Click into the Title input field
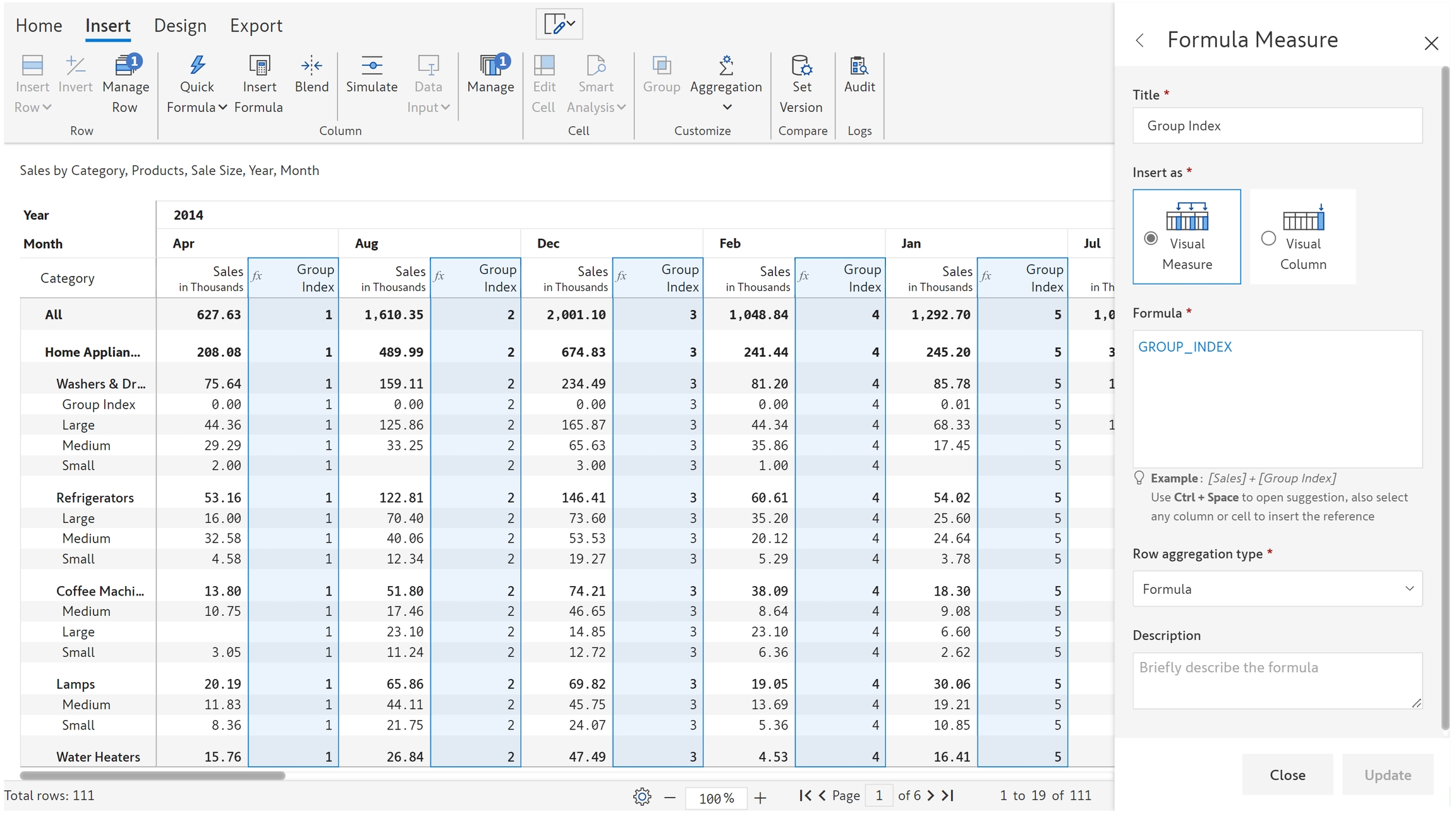Viewport: 1456px width, 816px height. 1277,126
